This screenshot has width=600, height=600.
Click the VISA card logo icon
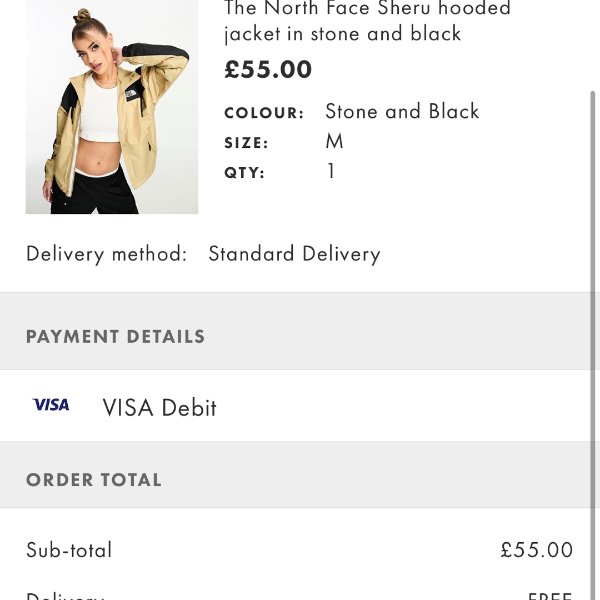click(51, 405)
